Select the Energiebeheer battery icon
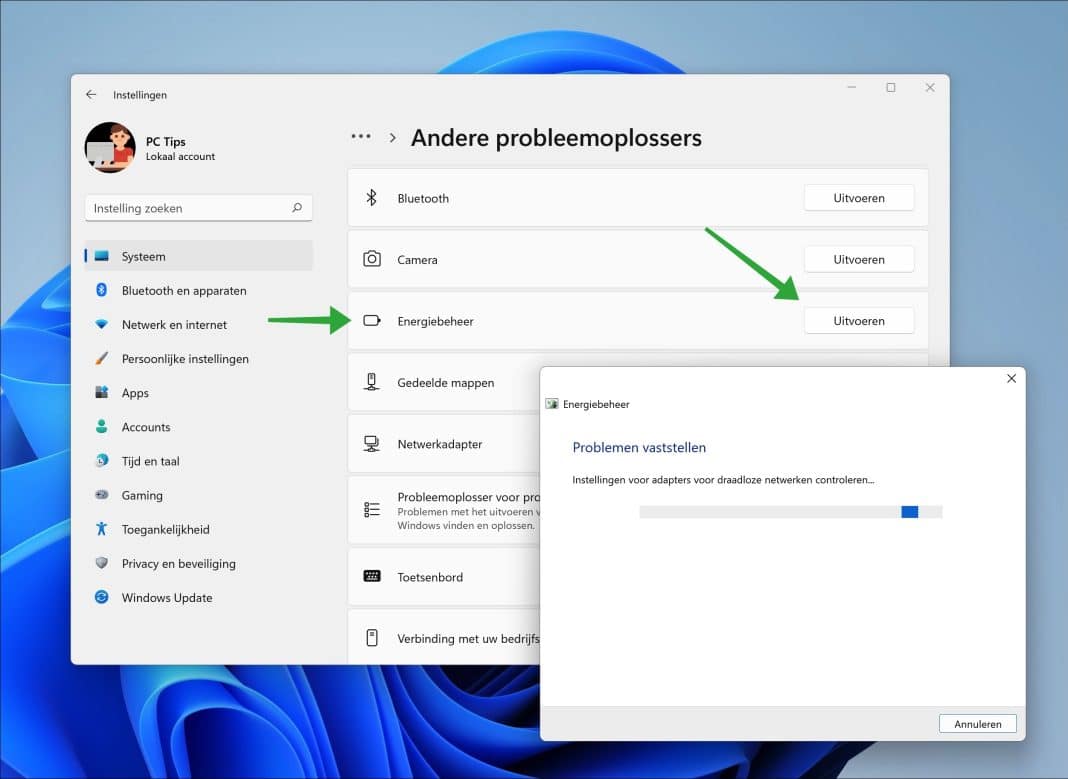Viewport: 1068px width, 779px height. click(x=372, y=321)
